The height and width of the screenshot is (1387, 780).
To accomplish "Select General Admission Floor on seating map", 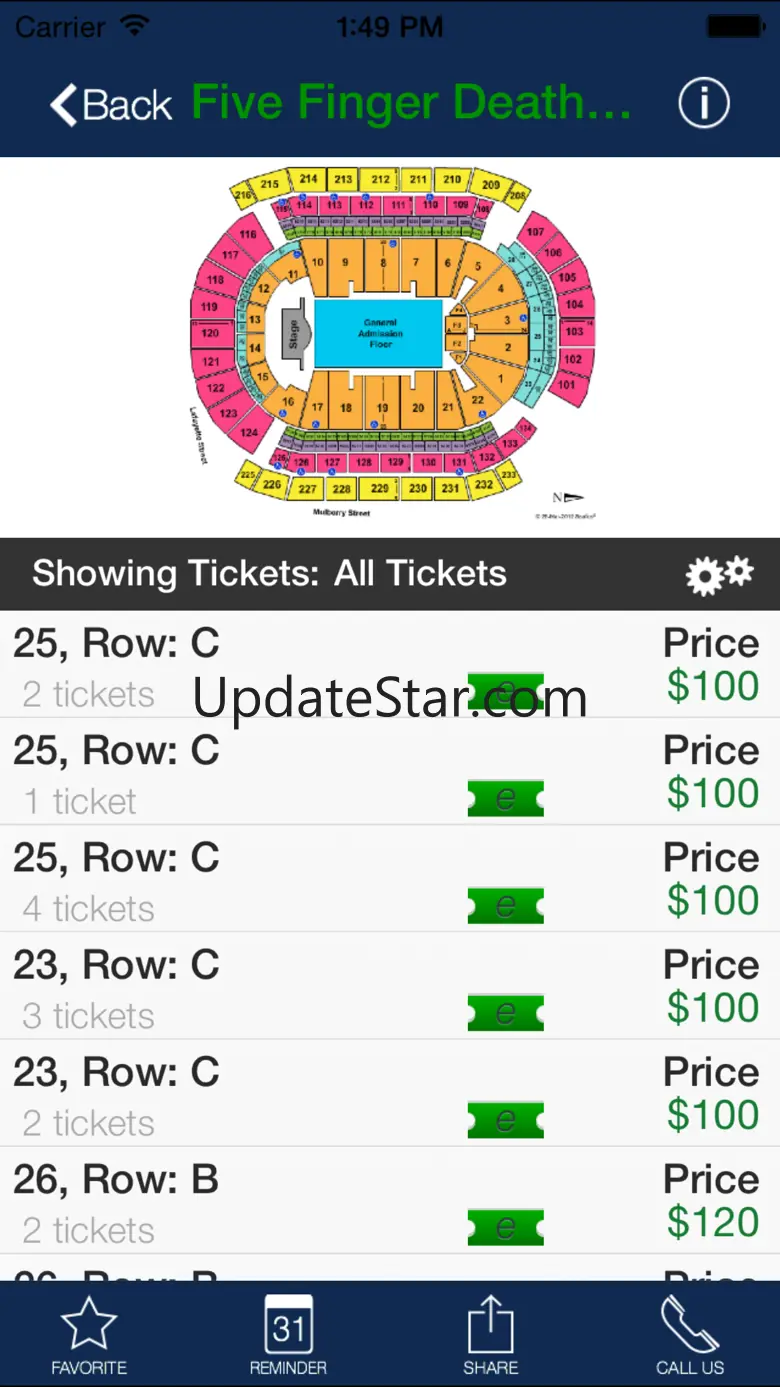I will tap(379, 333).
